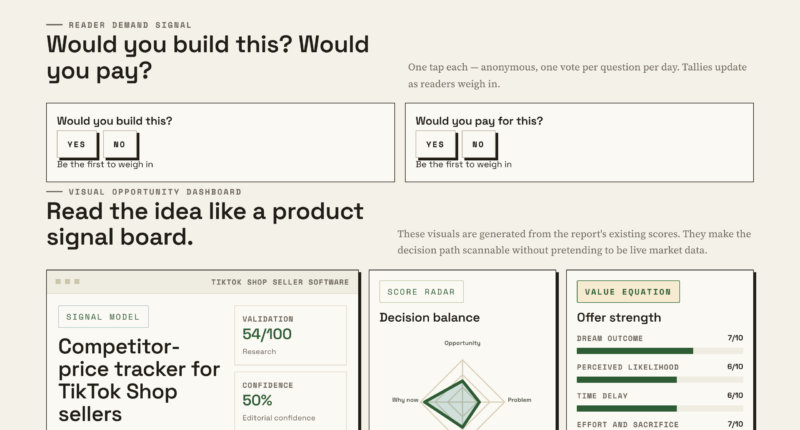Click the three window dots icon

(67, 282)
